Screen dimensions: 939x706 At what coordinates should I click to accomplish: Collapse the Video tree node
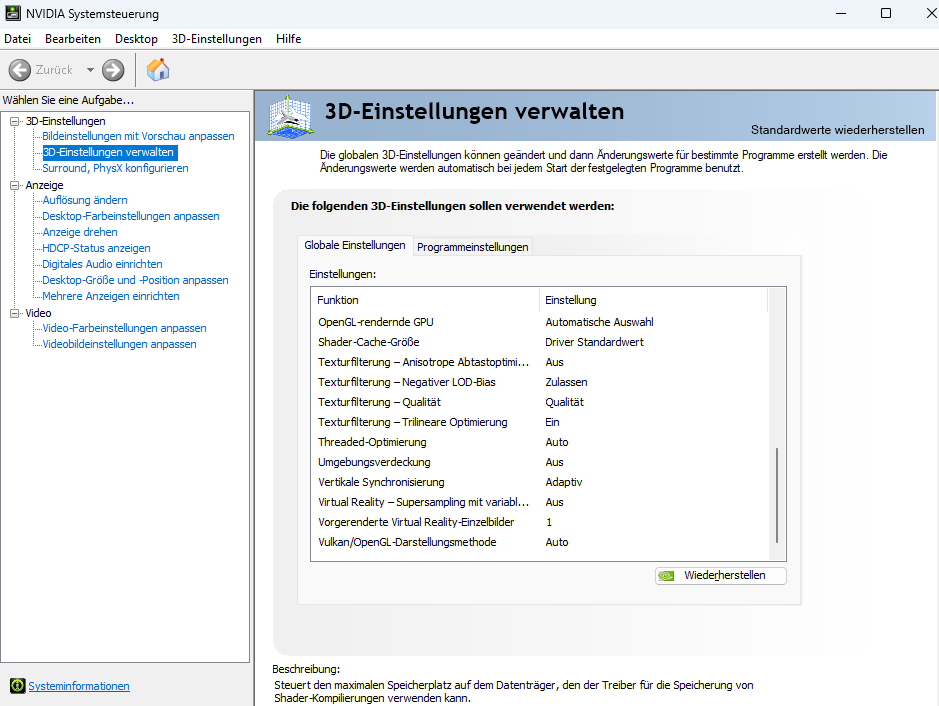point(14,313)
